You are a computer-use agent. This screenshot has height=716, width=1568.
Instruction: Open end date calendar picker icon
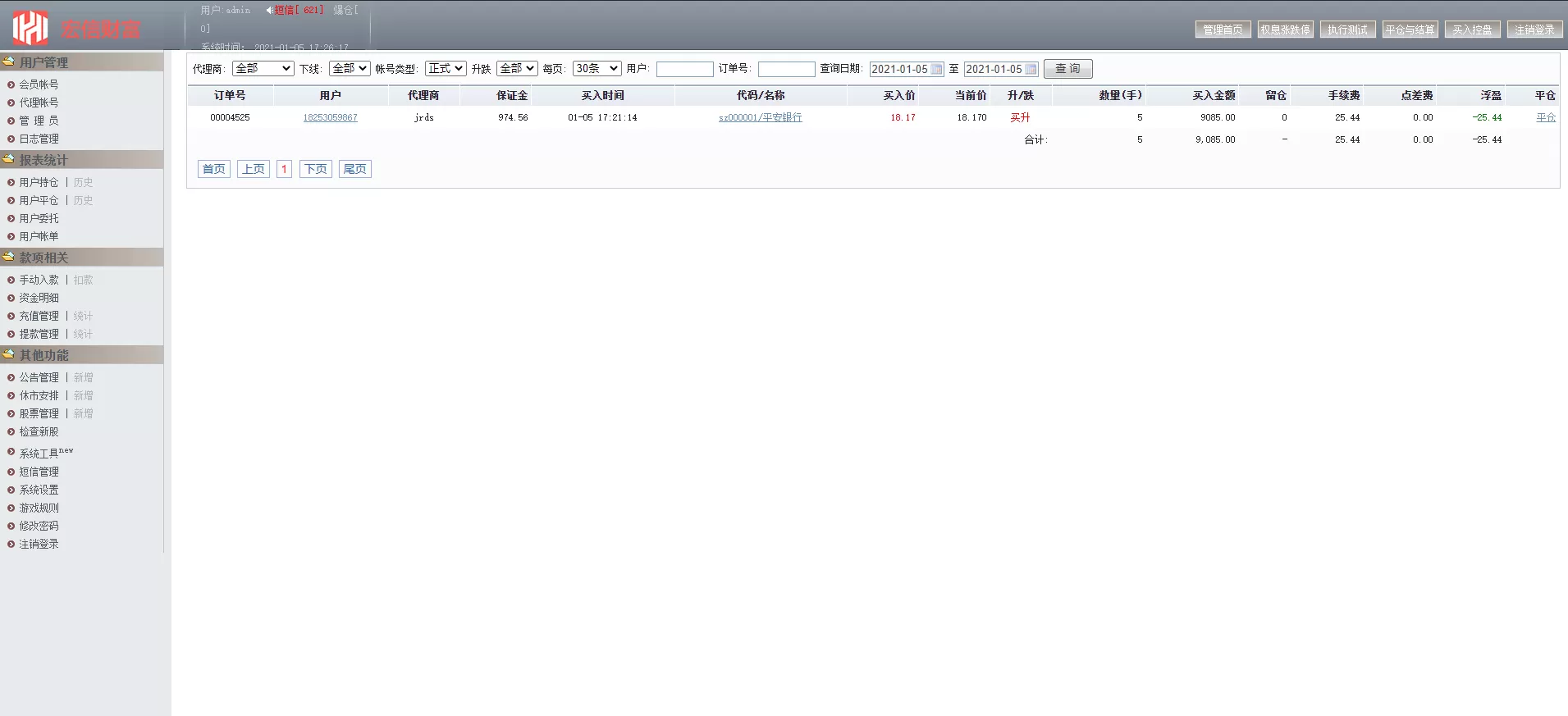click(x=1031, y=70)
